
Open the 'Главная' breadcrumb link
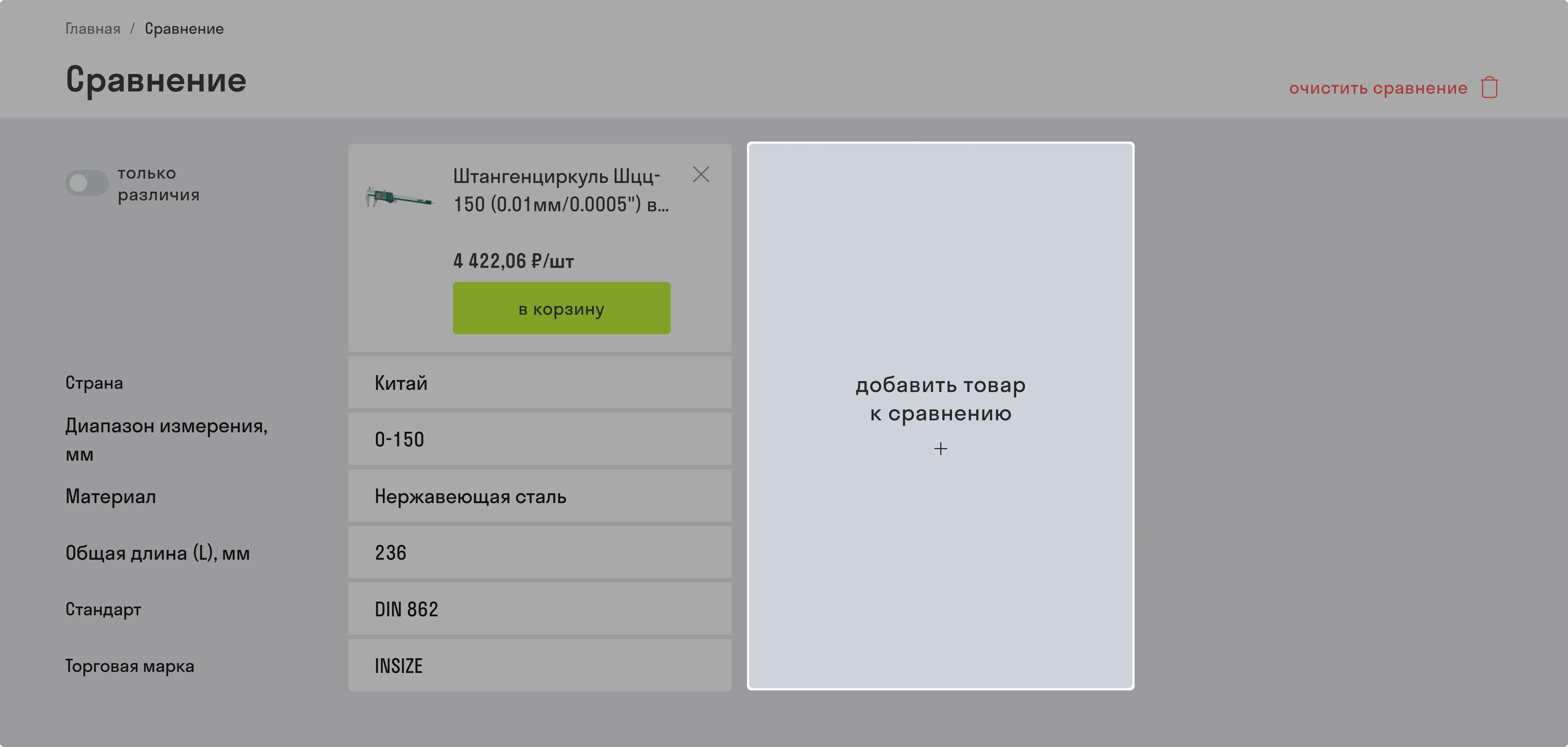click(93, 29)
